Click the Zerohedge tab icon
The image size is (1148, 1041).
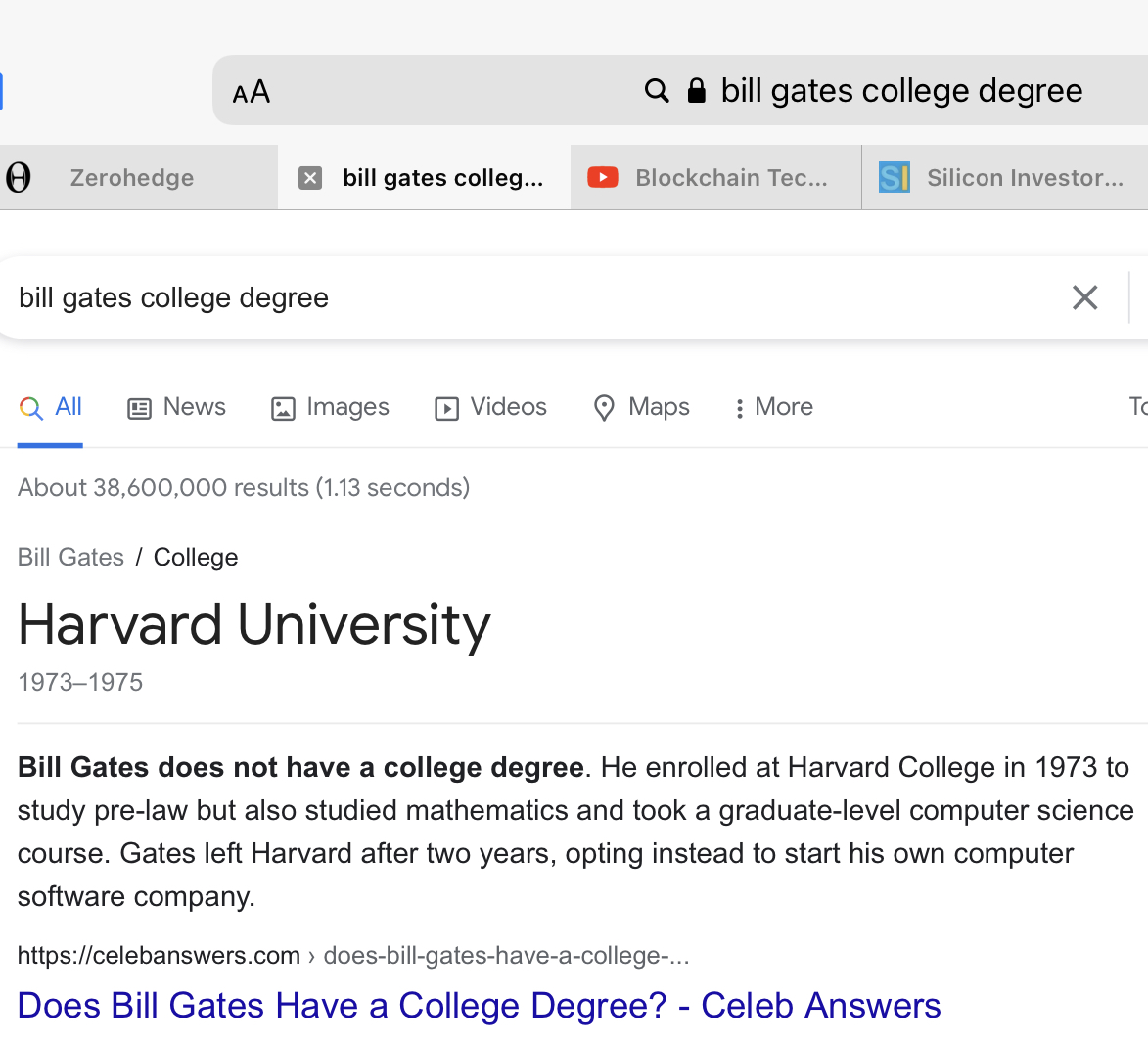[x=18, y=178]
